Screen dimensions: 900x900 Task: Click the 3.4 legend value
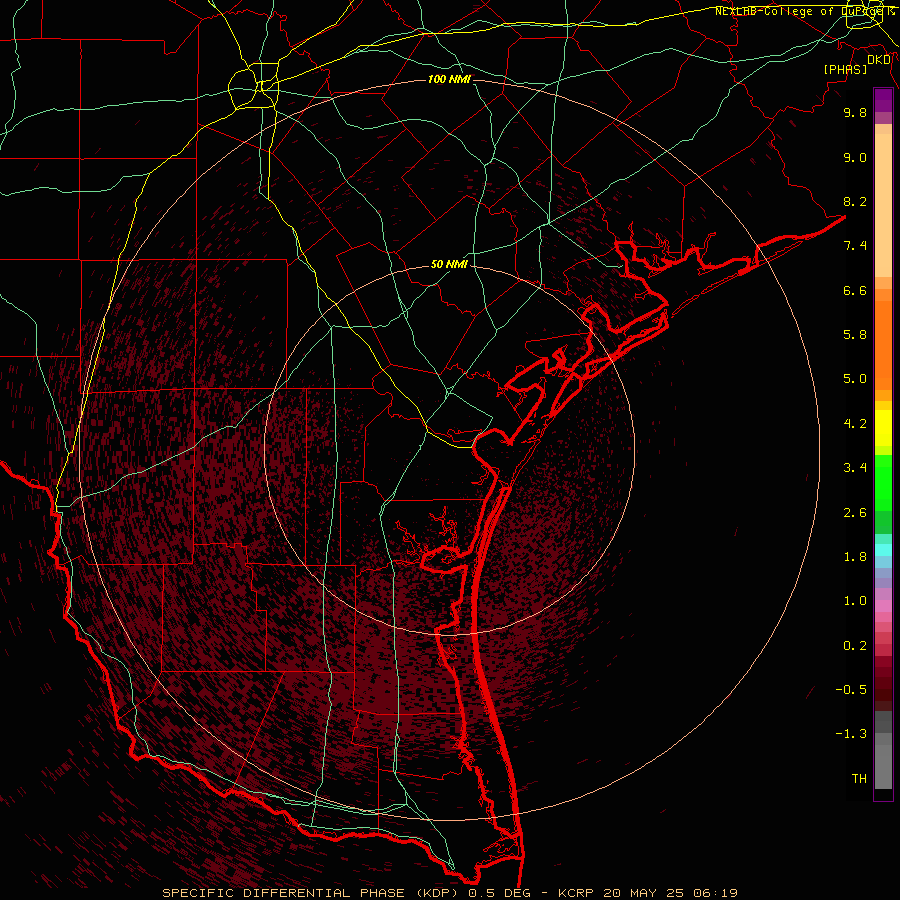pyautogui.click(x=855, y=468)
